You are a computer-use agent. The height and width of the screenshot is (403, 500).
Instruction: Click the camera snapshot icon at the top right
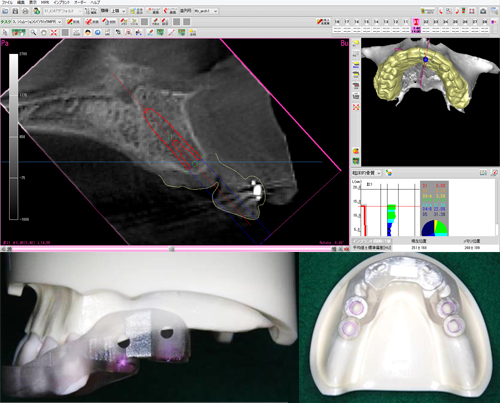(x=483, y=11)
